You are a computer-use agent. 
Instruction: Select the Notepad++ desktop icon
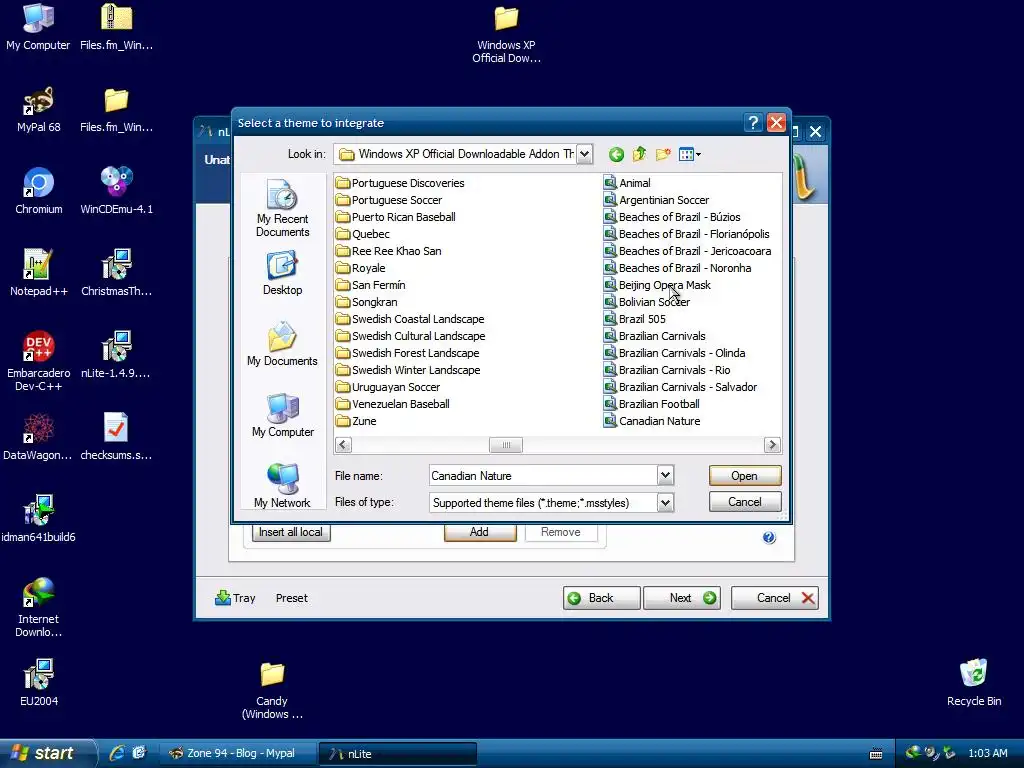39,274
